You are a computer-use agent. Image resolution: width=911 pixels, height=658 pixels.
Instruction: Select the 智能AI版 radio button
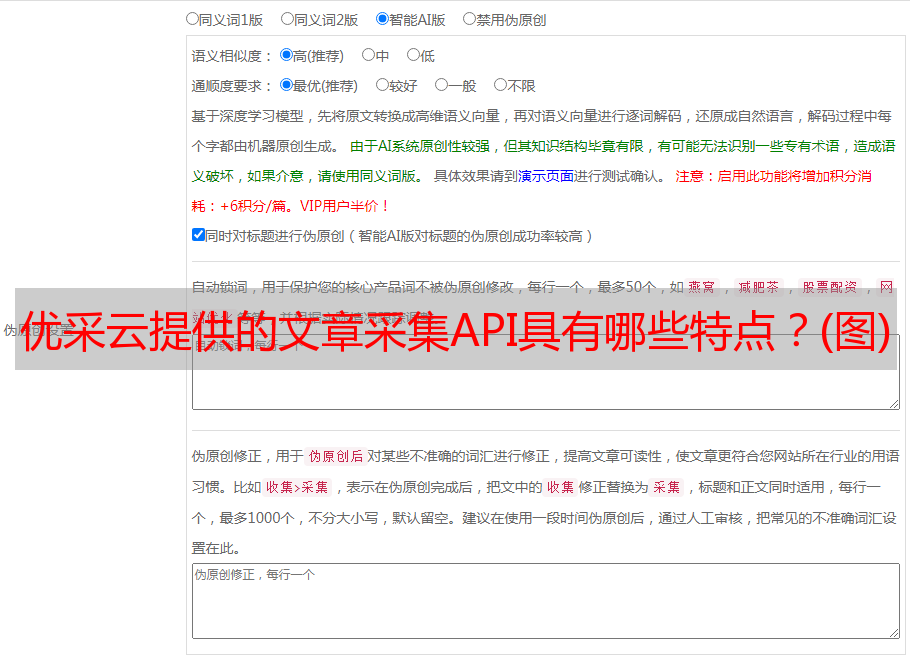[382, 18]
